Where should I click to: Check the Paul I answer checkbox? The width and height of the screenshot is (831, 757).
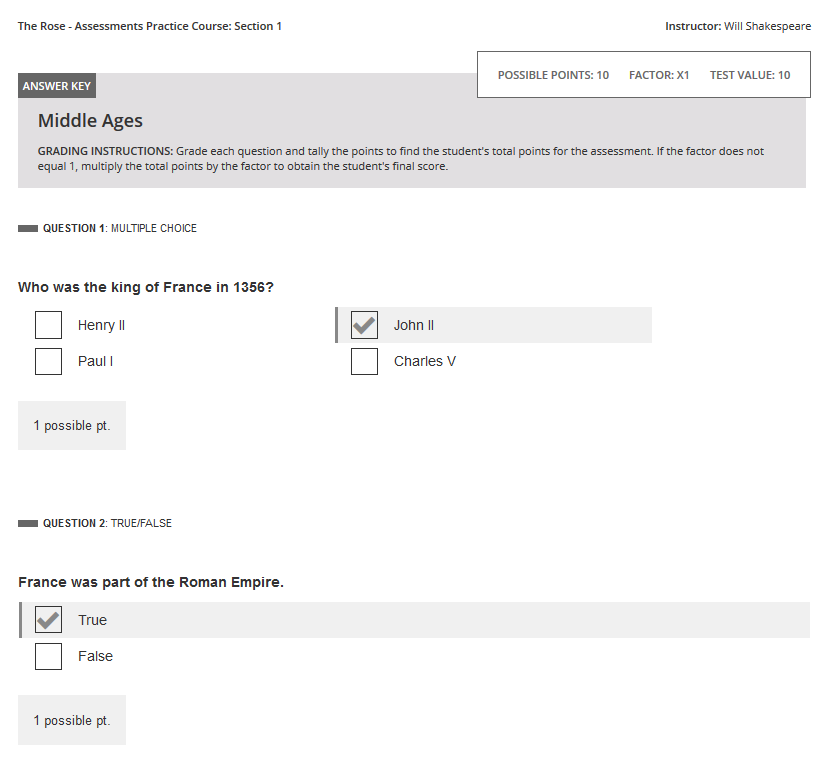[x=48, y=361]
